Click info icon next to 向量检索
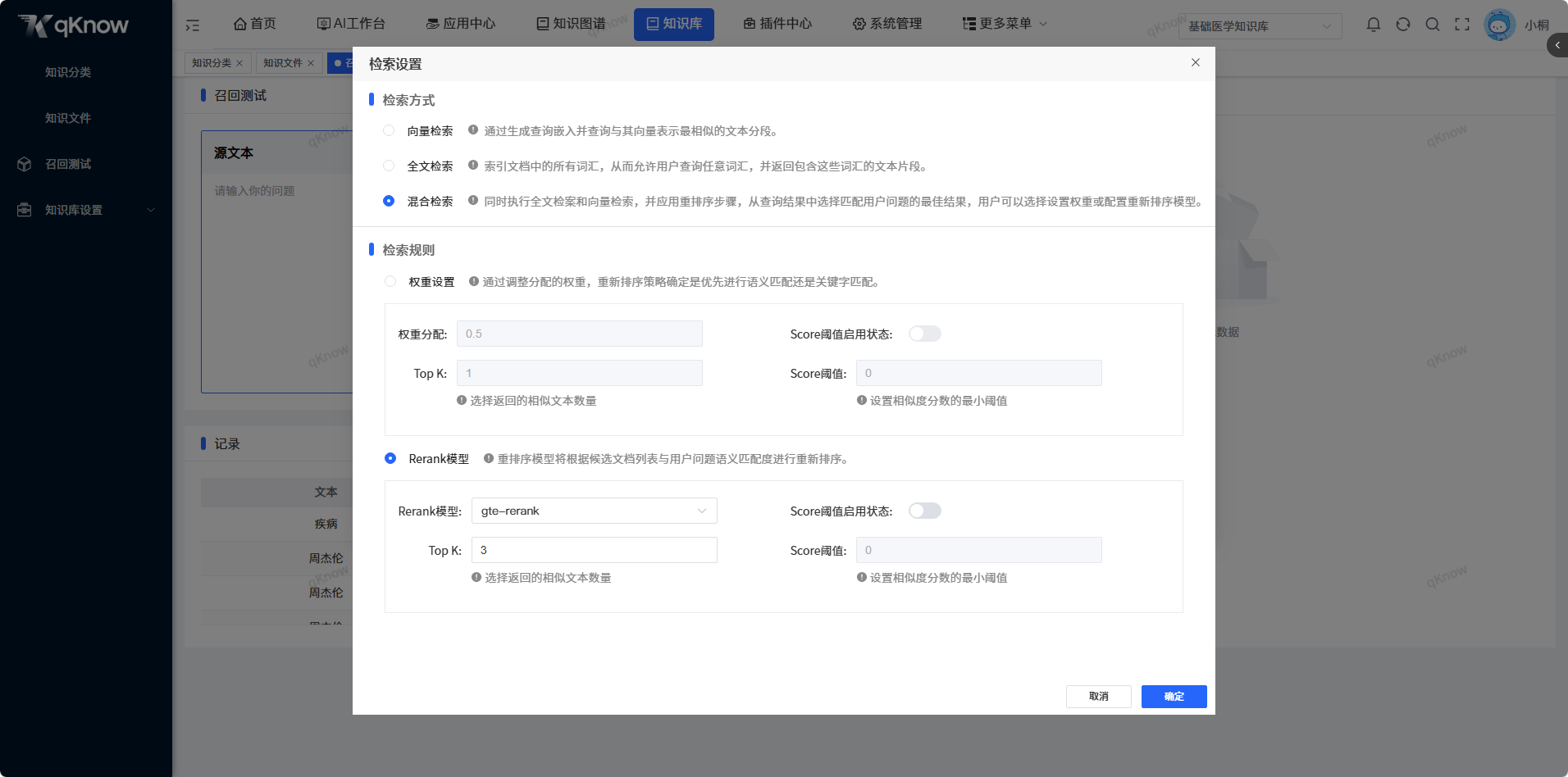 [x=473, y=129]
